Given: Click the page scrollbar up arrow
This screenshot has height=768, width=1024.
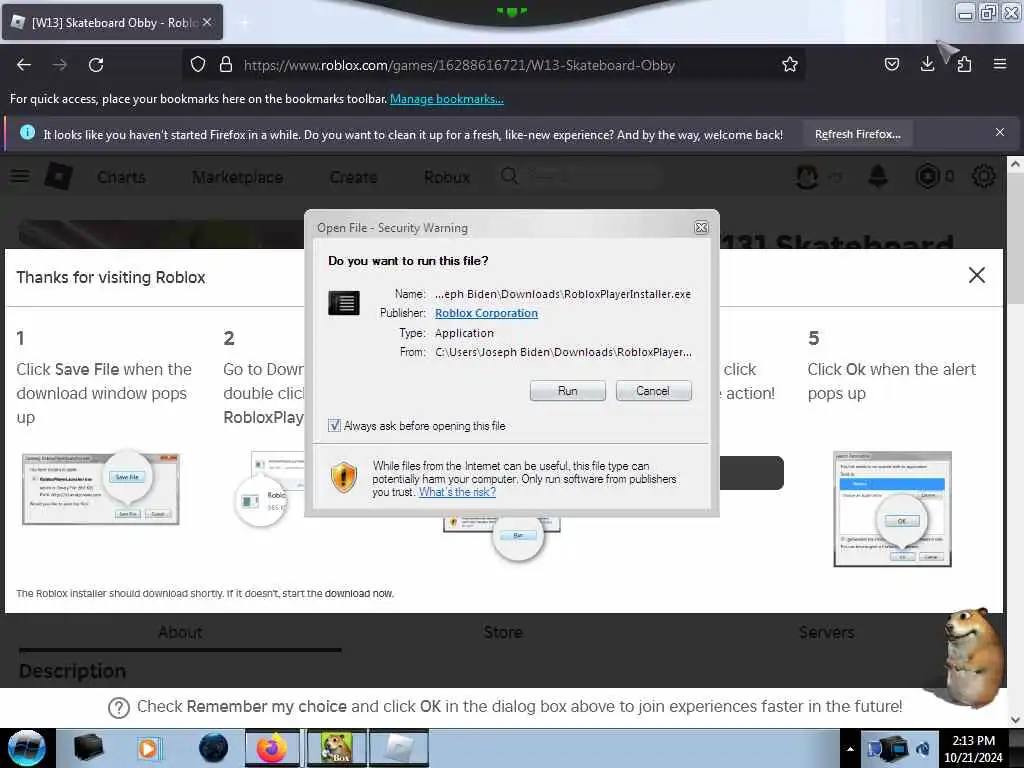Looking at the screenshot, I should (1015, 165).
